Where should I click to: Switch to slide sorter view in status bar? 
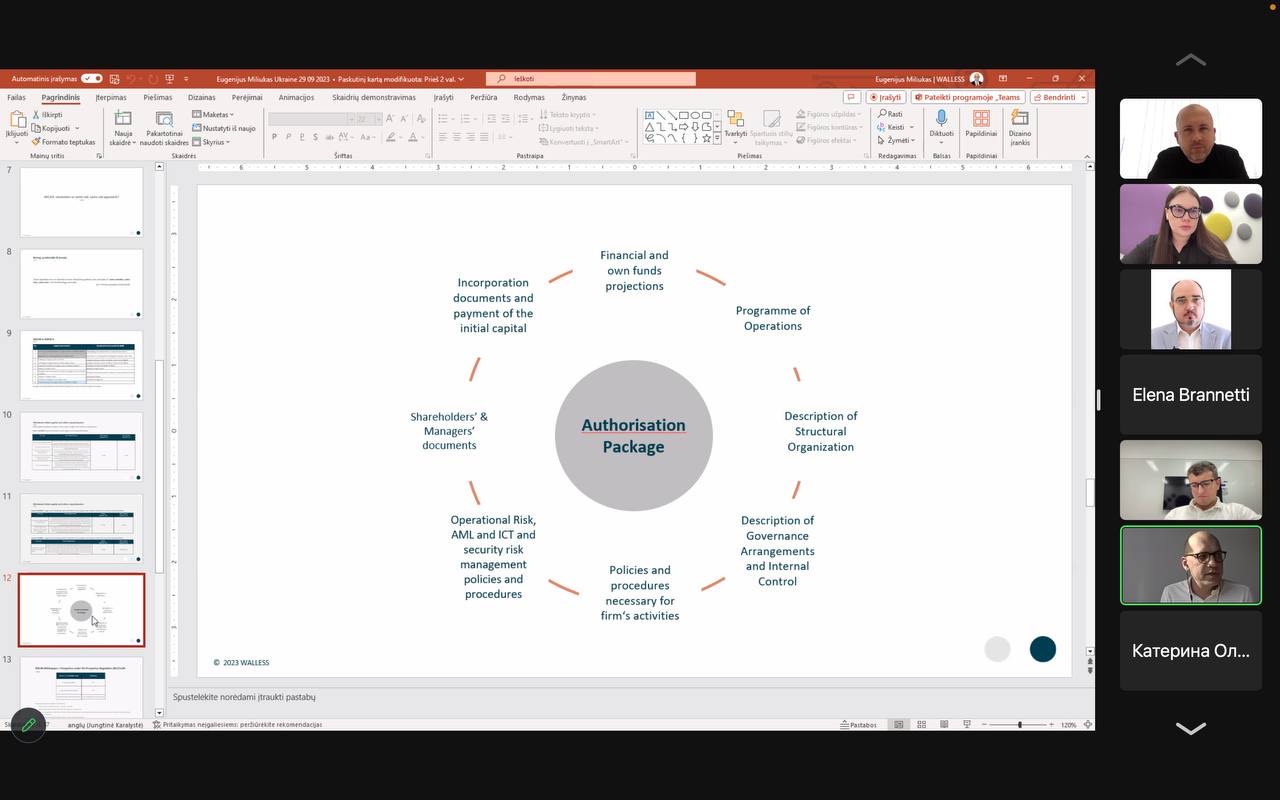pos(921,724)
